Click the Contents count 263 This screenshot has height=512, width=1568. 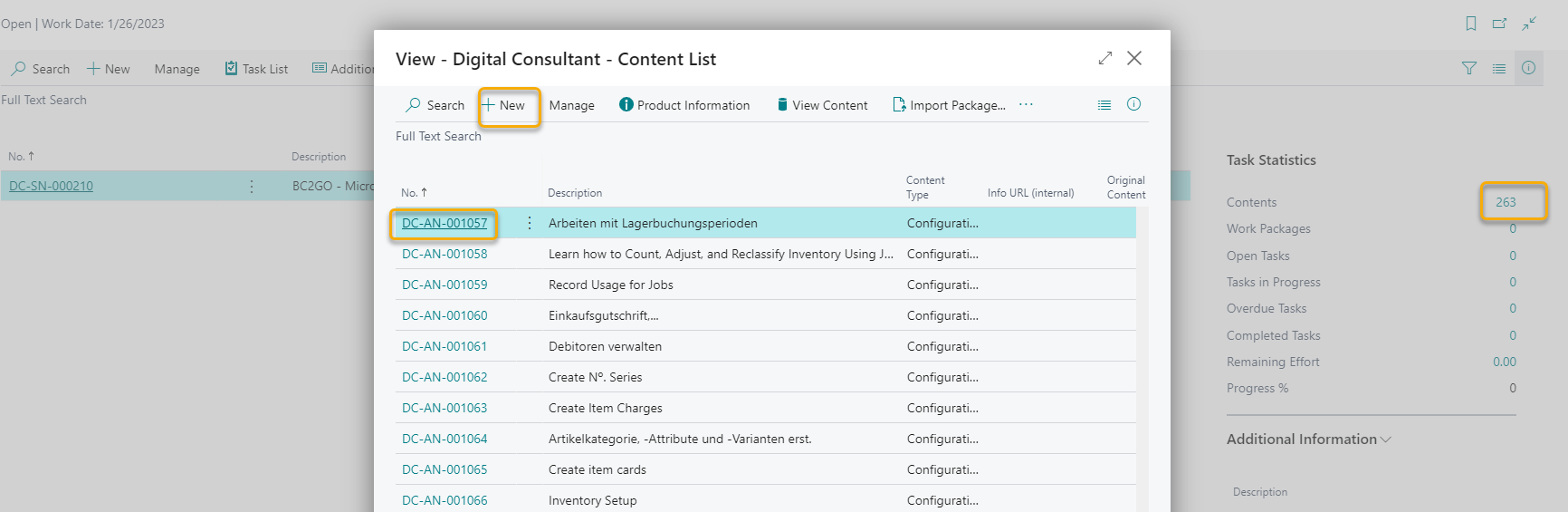click(x=1506, y=202)
